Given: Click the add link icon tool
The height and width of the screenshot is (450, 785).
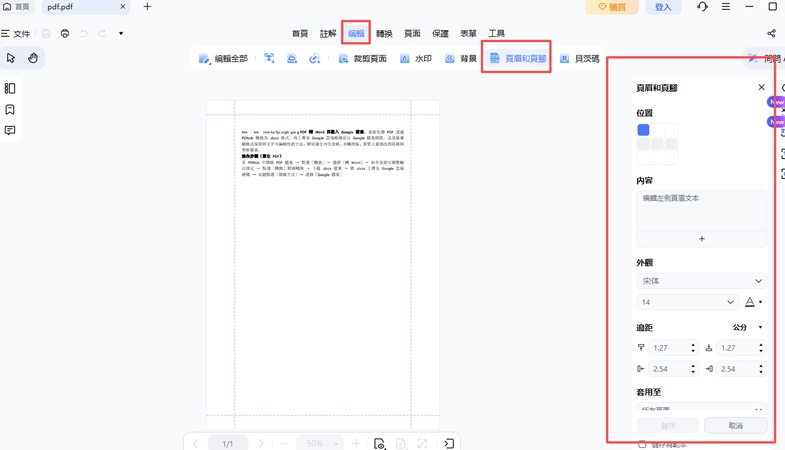Looking at the screenshot, I should [314, 59].
